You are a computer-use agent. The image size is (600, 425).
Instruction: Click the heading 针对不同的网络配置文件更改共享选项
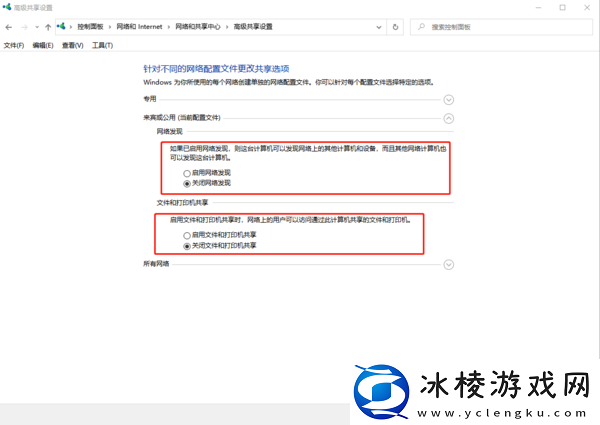[x=216, y=69]
